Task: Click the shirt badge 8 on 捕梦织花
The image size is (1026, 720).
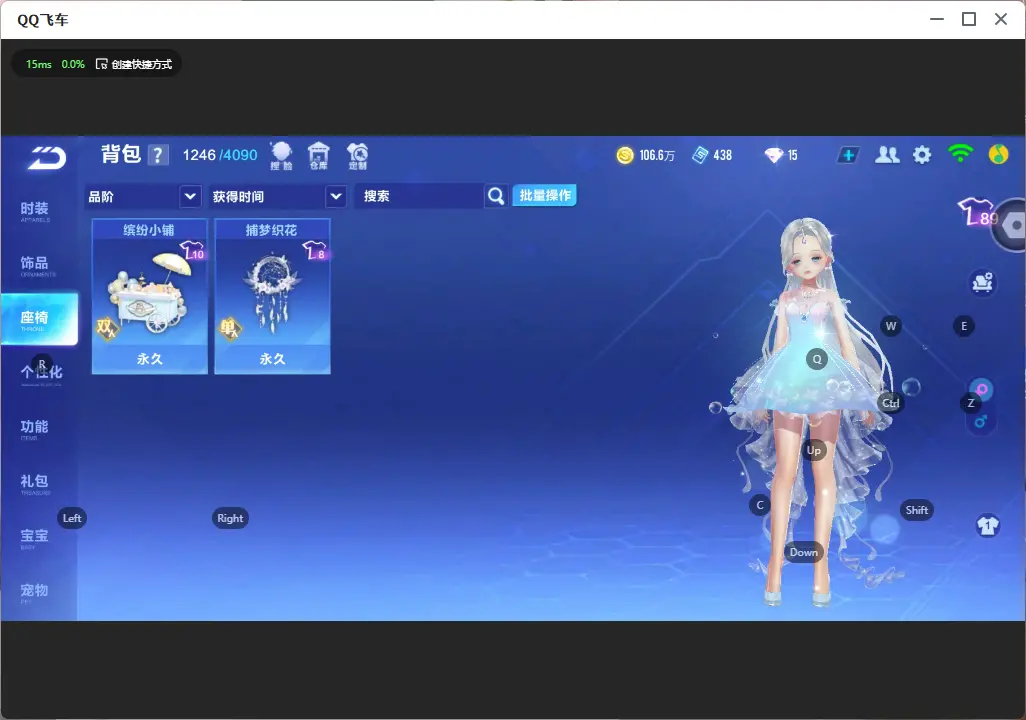Action: click(x=315, y=251)
